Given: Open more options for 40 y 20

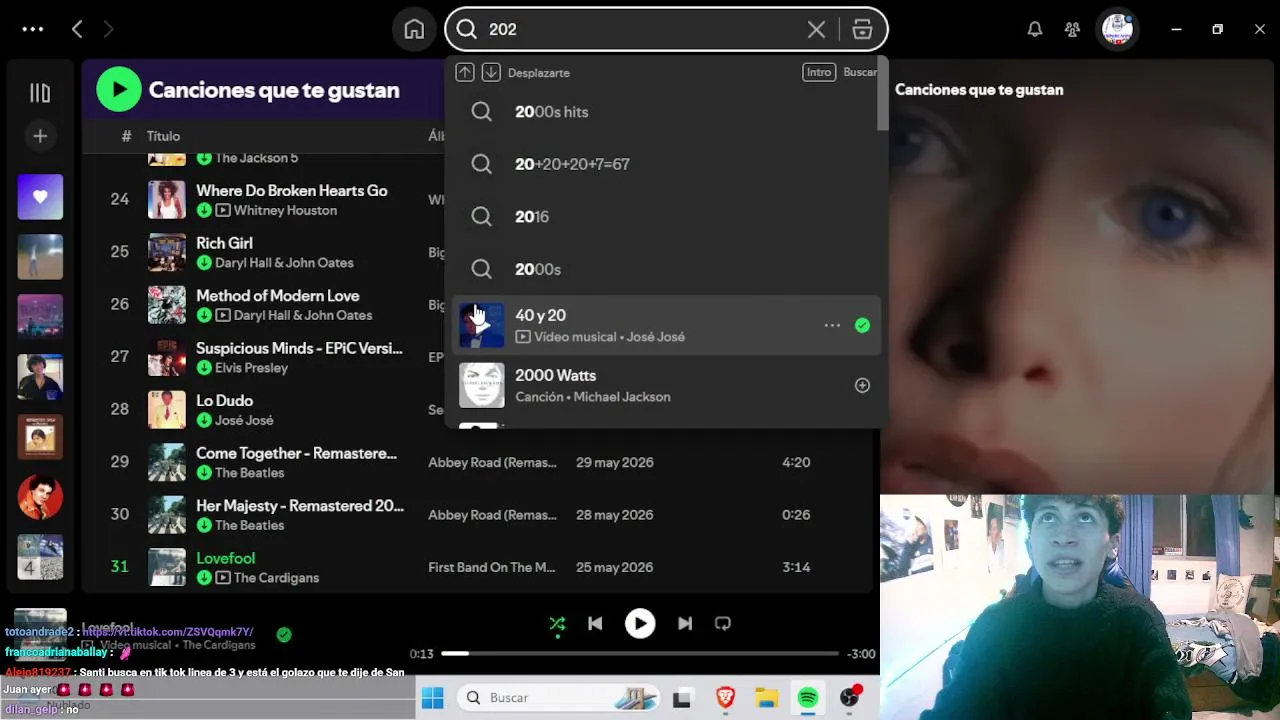Looking at the screenshot, I should click(x=832, y=326).
